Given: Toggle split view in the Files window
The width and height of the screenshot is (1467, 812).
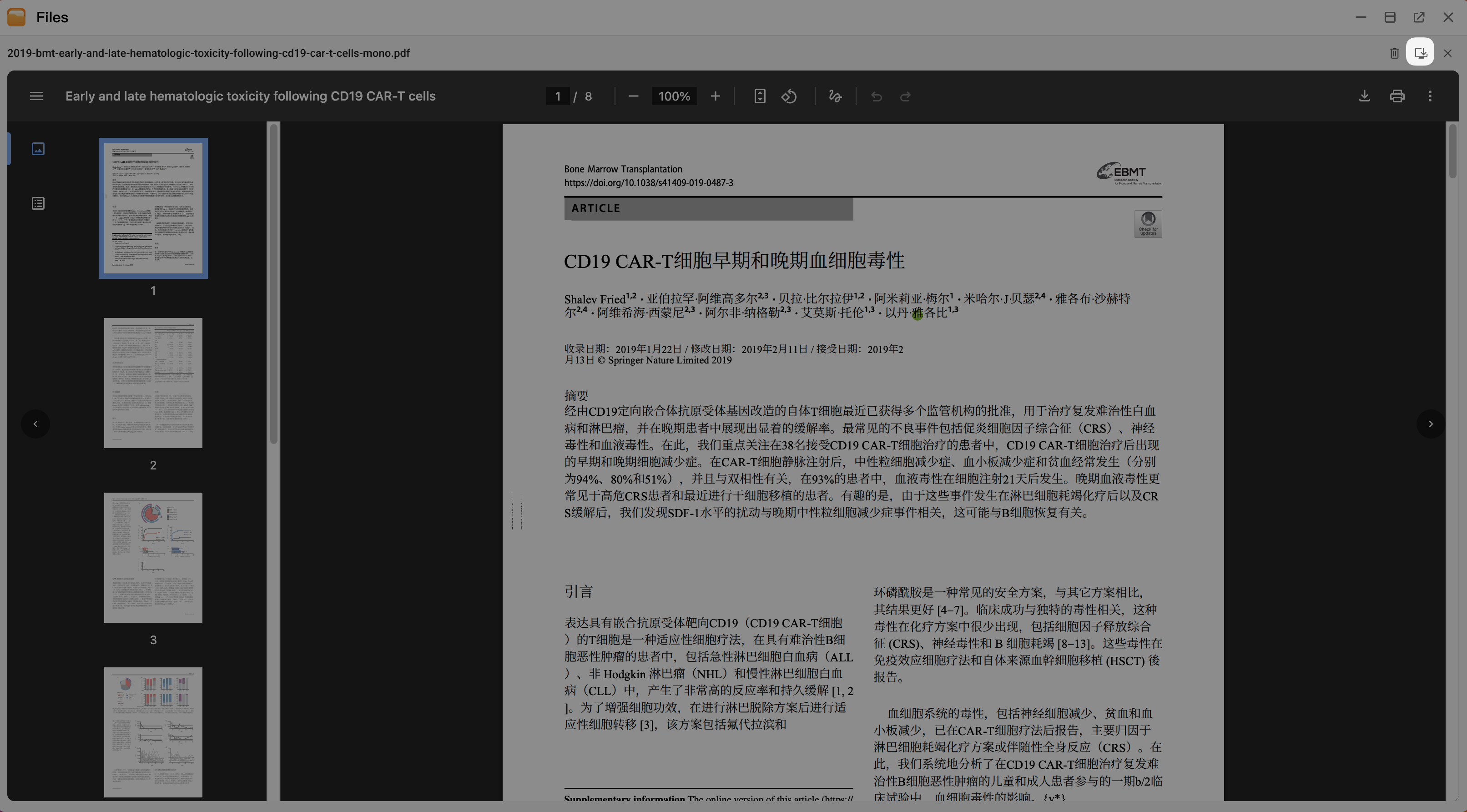Looking at the screenshot, I should point(1390,17).
